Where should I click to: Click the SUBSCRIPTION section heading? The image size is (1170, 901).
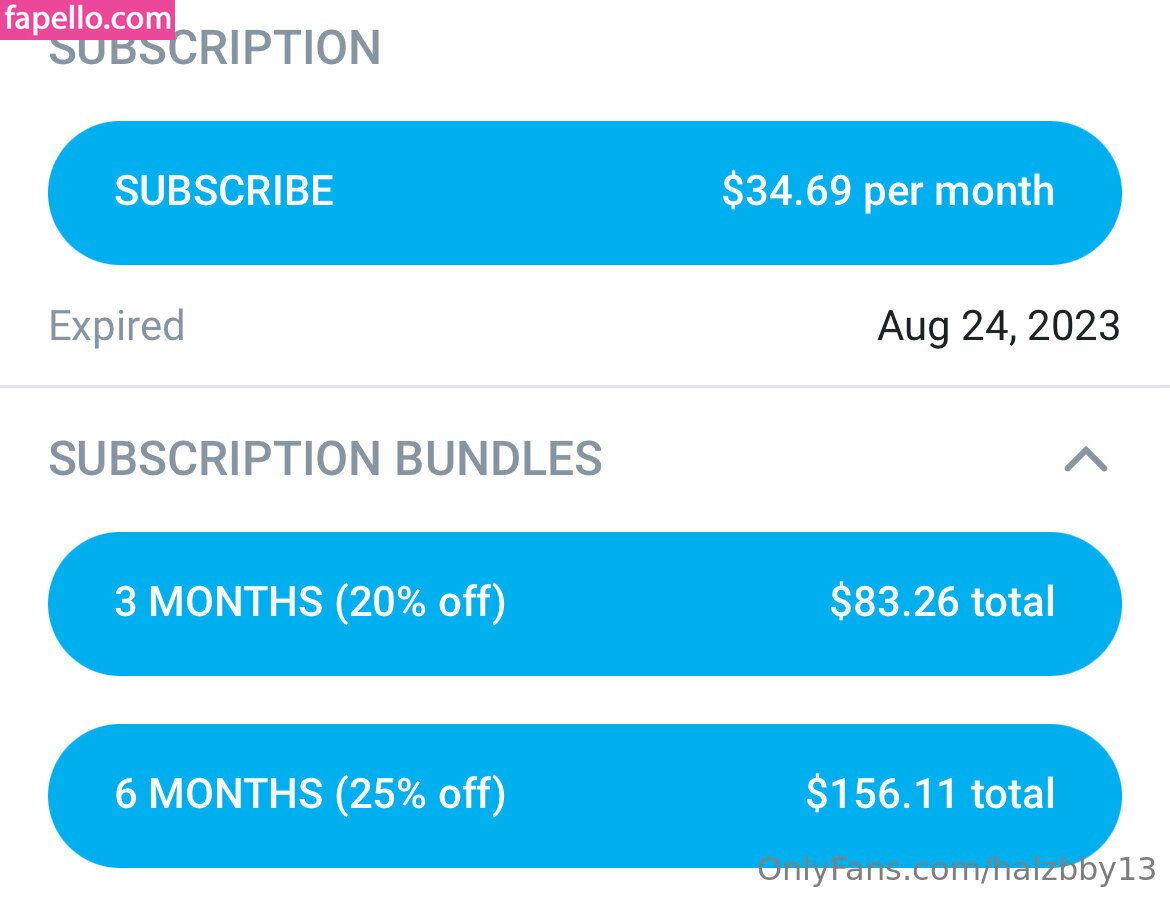pos(215,50)
